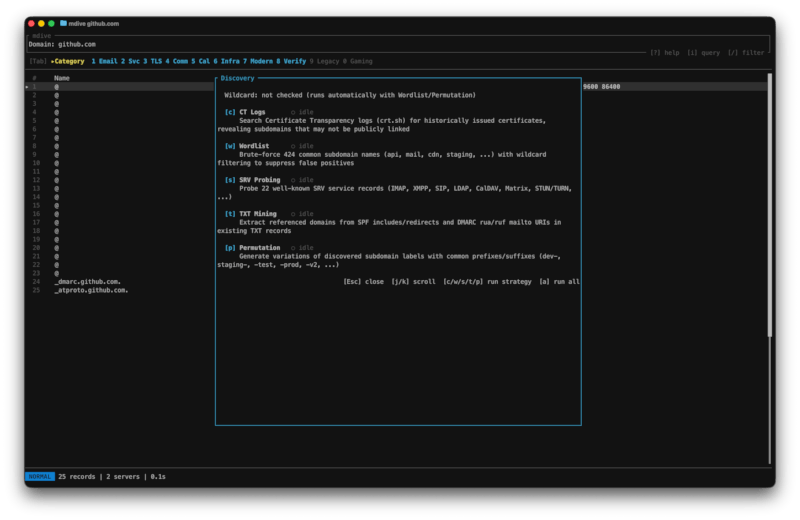Image resolution: width=800 pixels, height=520 pixels.
Task: Click the TXT Mining description text
Action: click(x=389, y=227)
